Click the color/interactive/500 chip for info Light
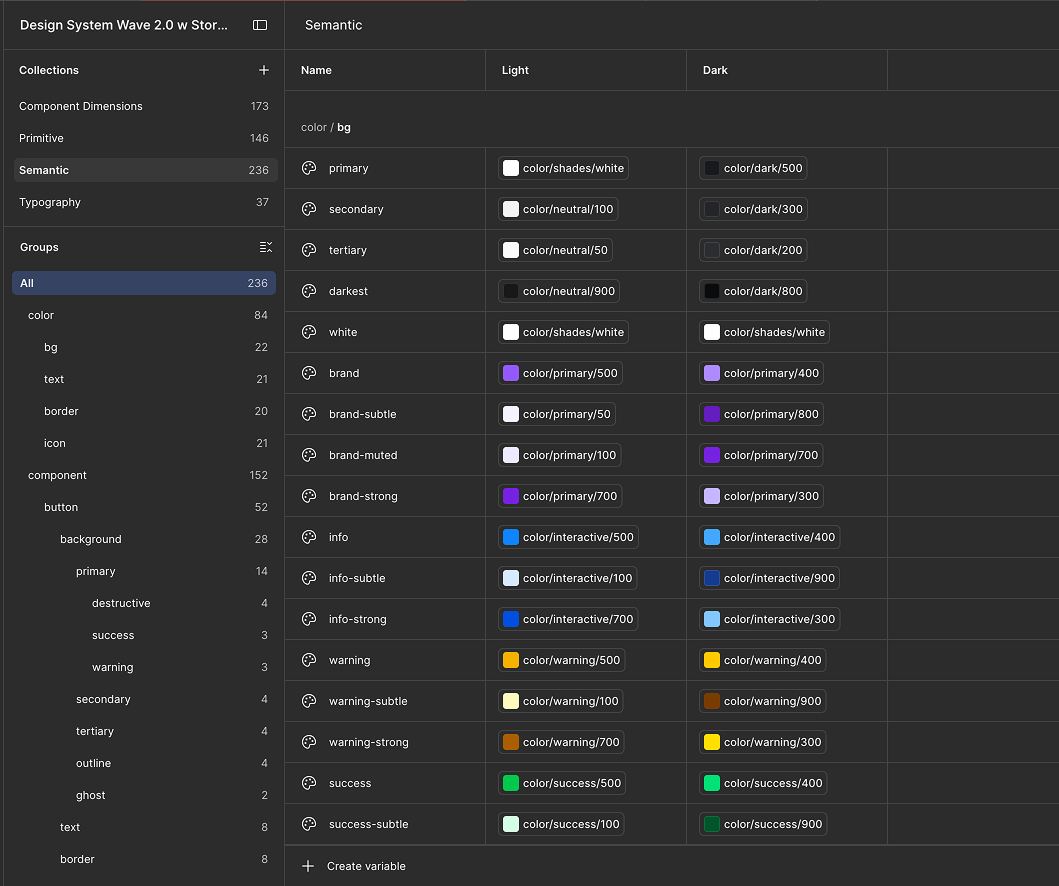The image size is (1059, 886). coord(568,537)
